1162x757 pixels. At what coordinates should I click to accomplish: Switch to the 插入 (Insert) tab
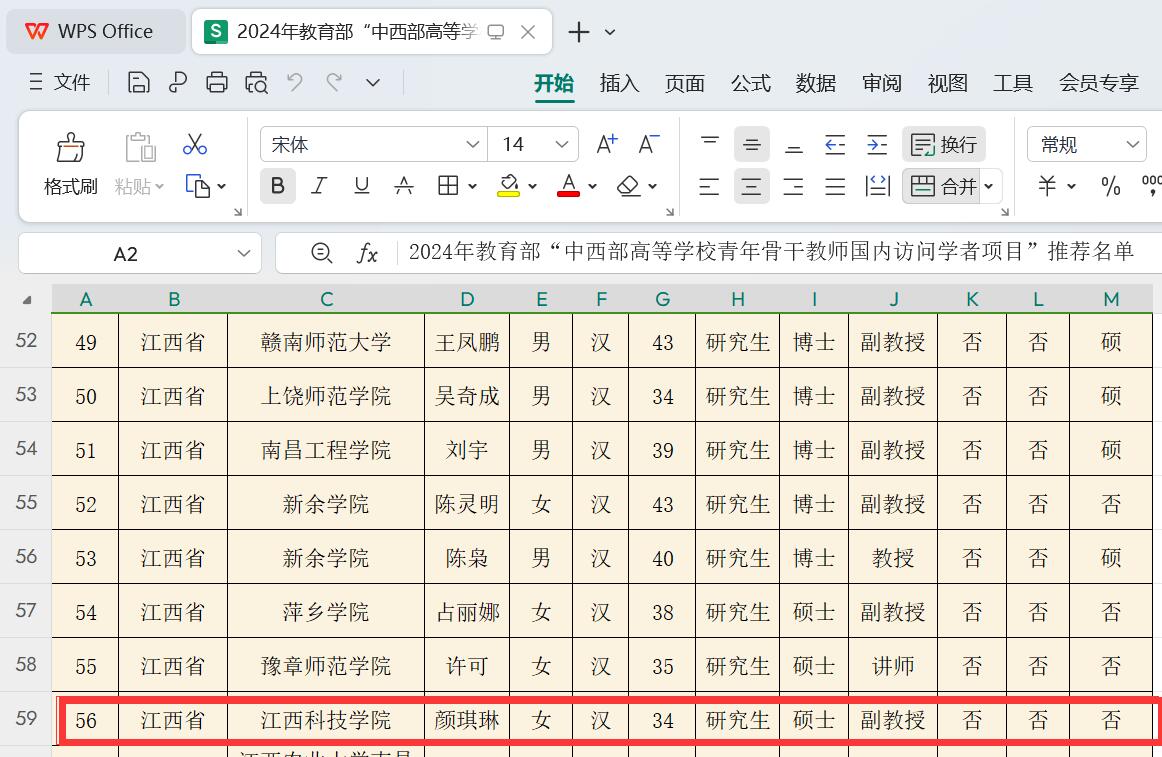pos(619,83)
